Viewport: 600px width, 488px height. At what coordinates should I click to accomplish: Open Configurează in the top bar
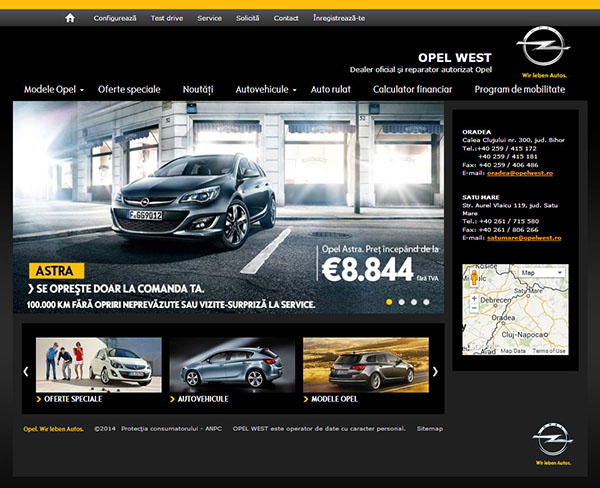(x=115, y=18)
